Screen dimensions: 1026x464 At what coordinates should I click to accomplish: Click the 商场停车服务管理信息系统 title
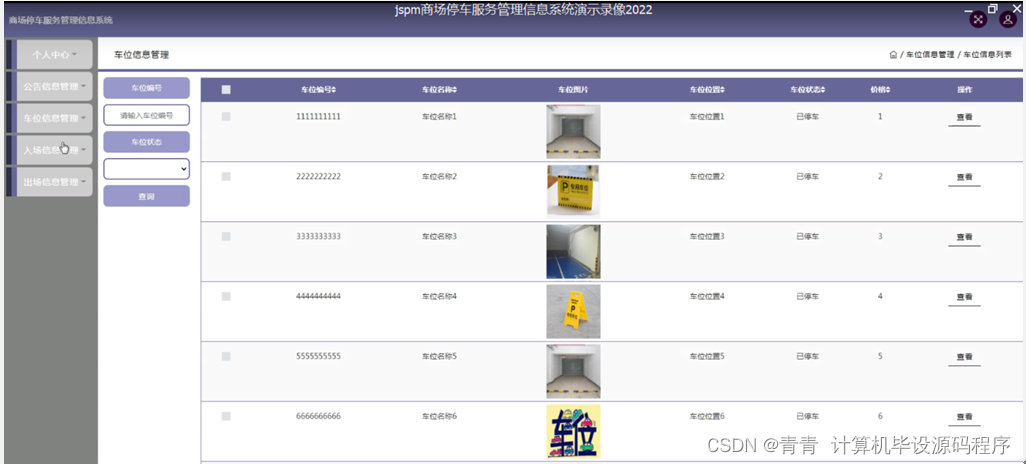click(x=60, y=20)
